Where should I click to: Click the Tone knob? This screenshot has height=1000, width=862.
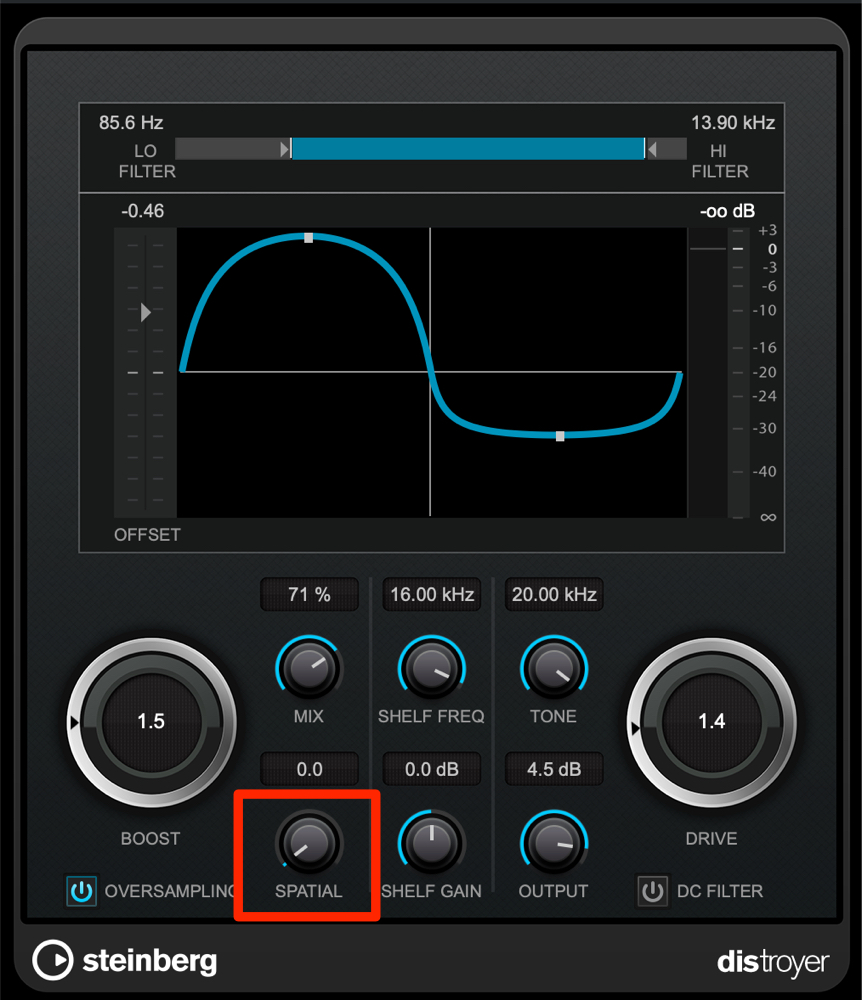click(x=554, y=669)
